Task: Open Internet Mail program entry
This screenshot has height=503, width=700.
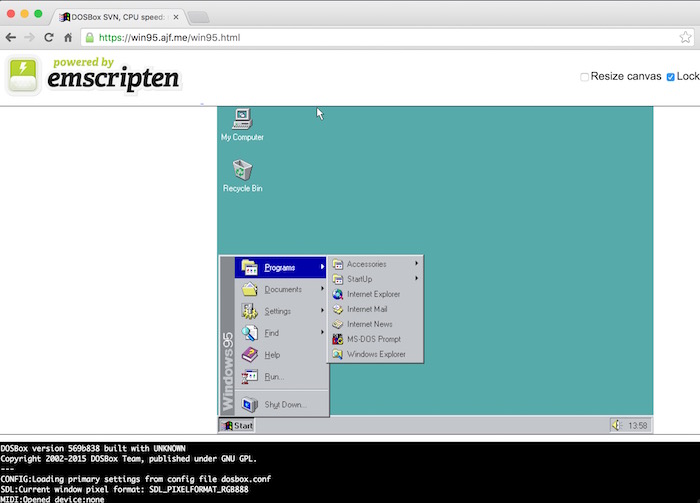Action: tap(366, 309)
